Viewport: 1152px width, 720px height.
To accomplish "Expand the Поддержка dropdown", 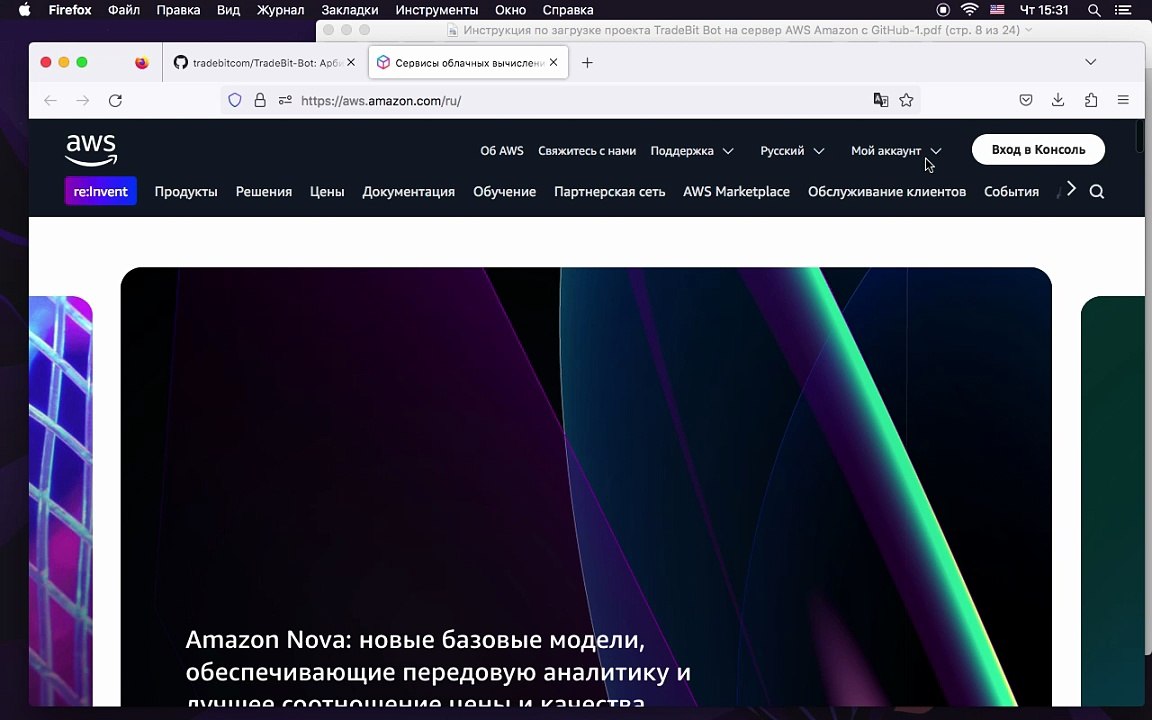I will pyautogui.click(x=691, y=151).
